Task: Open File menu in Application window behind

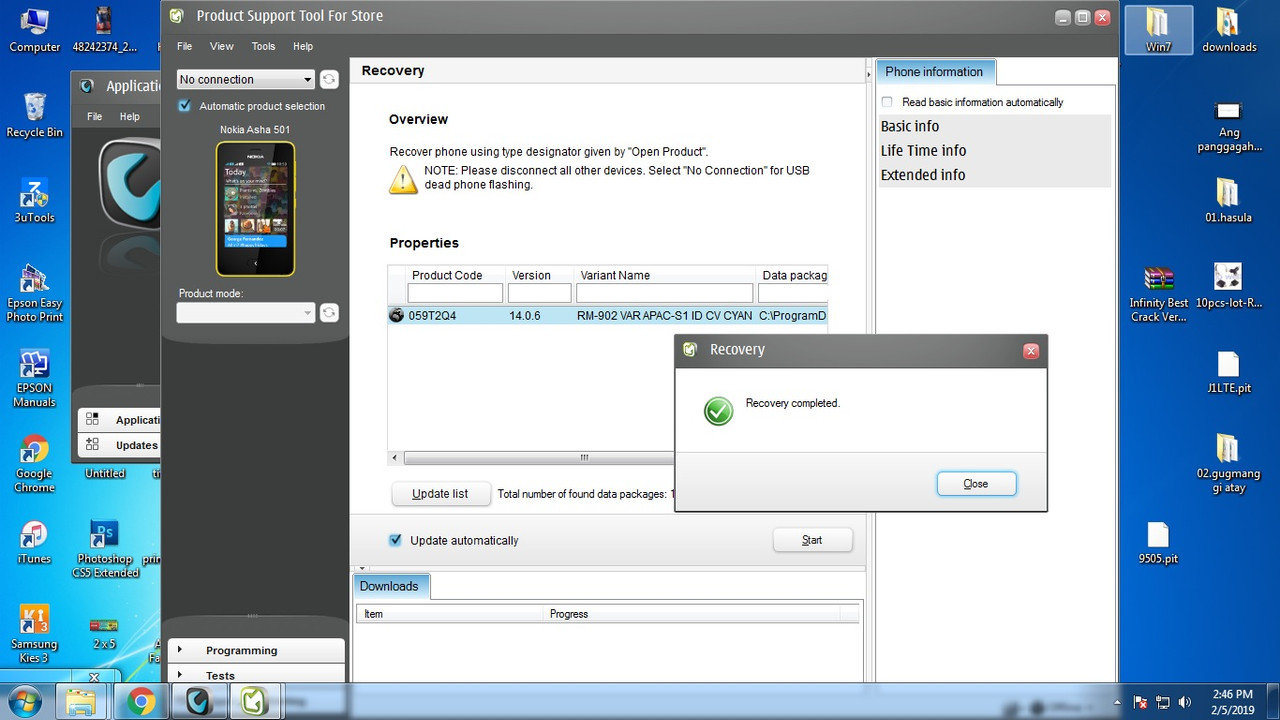Action: tap(95, 116)
